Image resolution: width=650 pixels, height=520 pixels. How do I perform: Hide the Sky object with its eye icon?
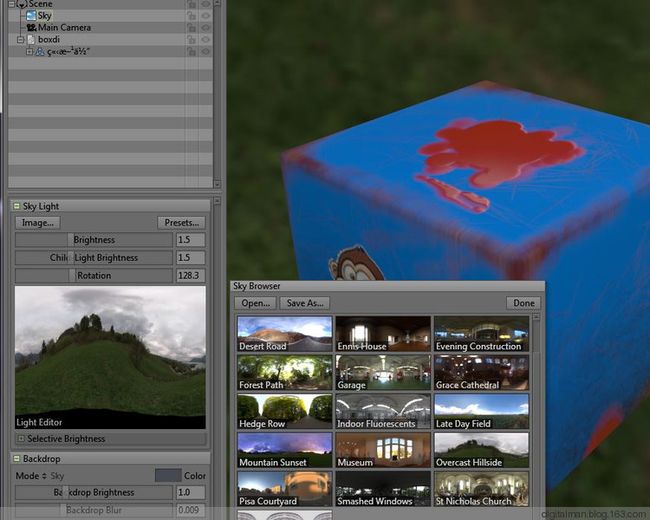(x=206, y=16)
